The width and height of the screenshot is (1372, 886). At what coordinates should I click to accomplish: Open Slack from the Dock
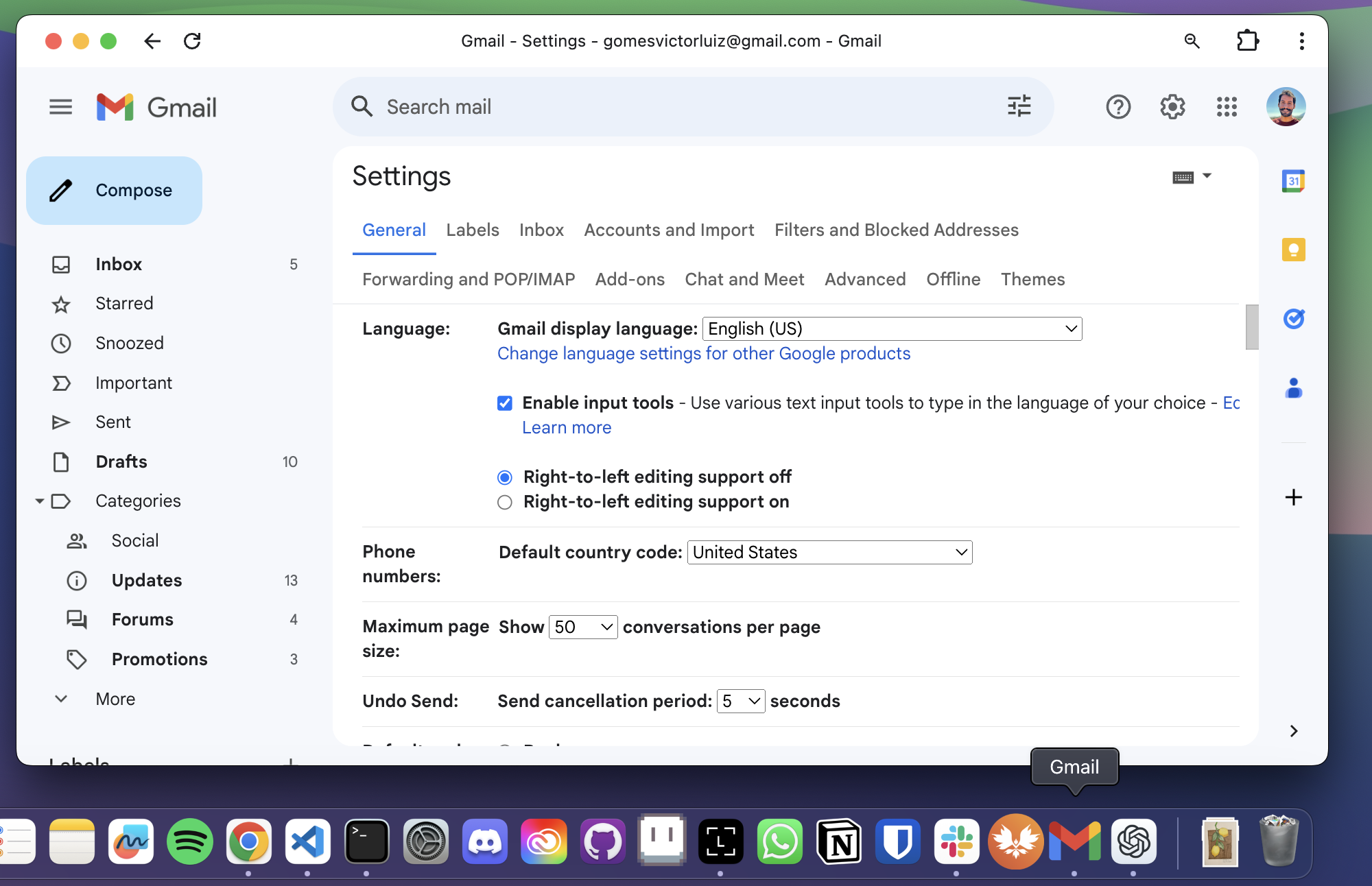click(957, 841)
